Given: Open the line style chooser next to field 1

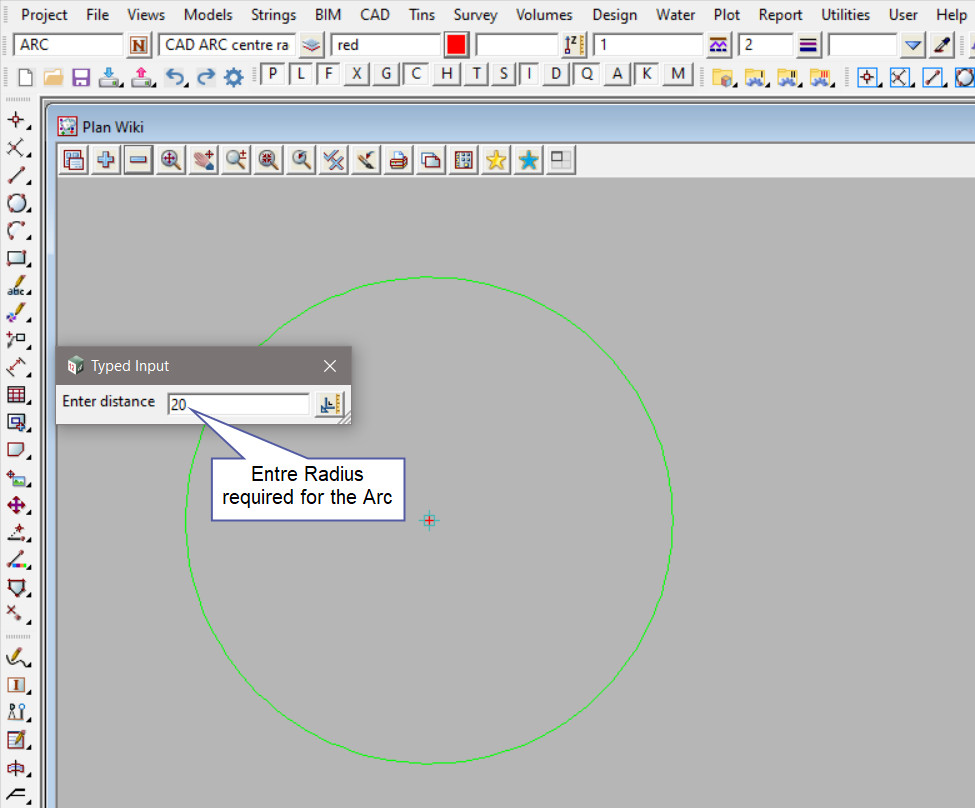Looking at the screenshot, I should [718, 45].
